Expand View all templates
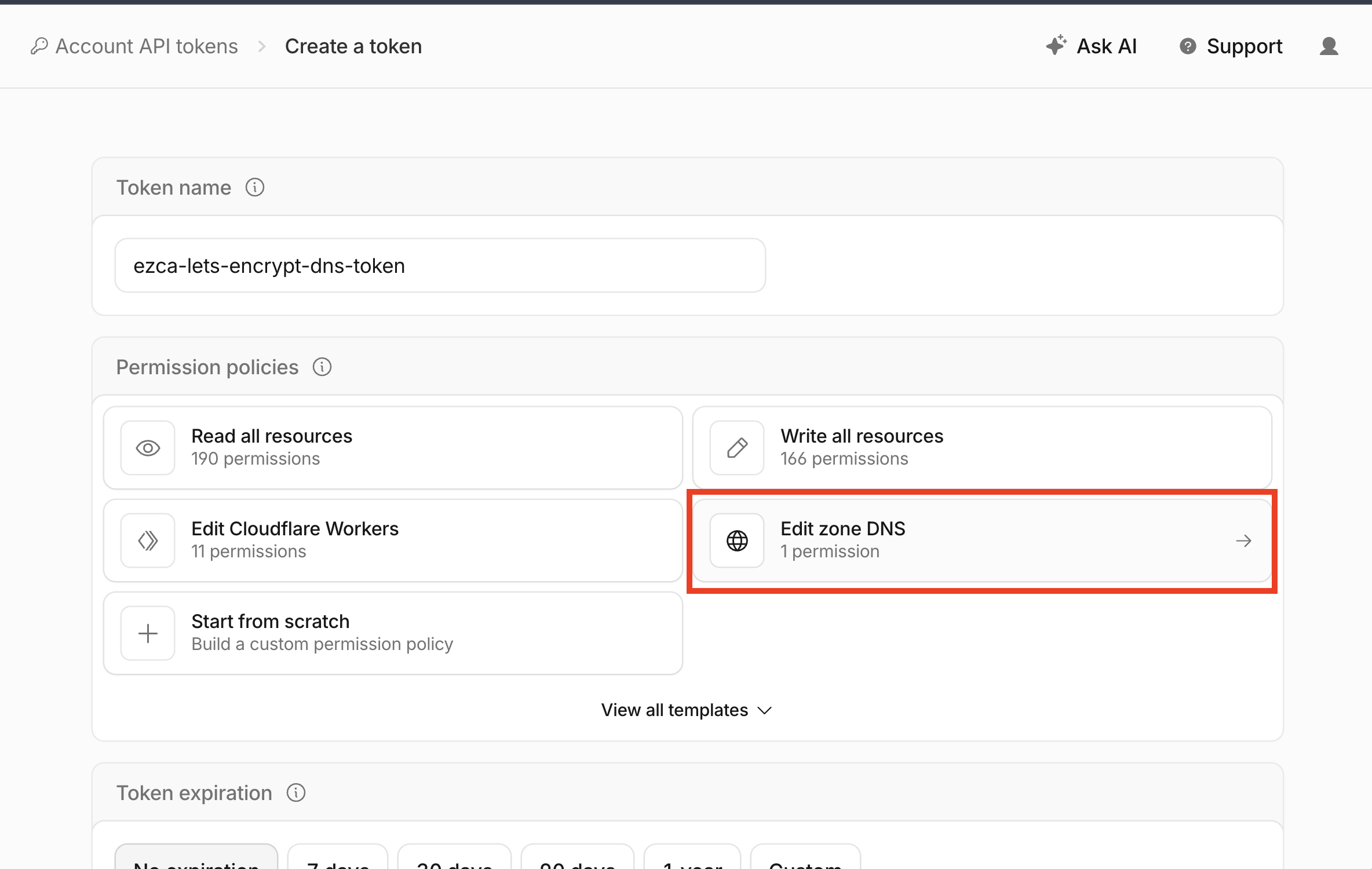The image size is (1372, 869). click(686, 710)
